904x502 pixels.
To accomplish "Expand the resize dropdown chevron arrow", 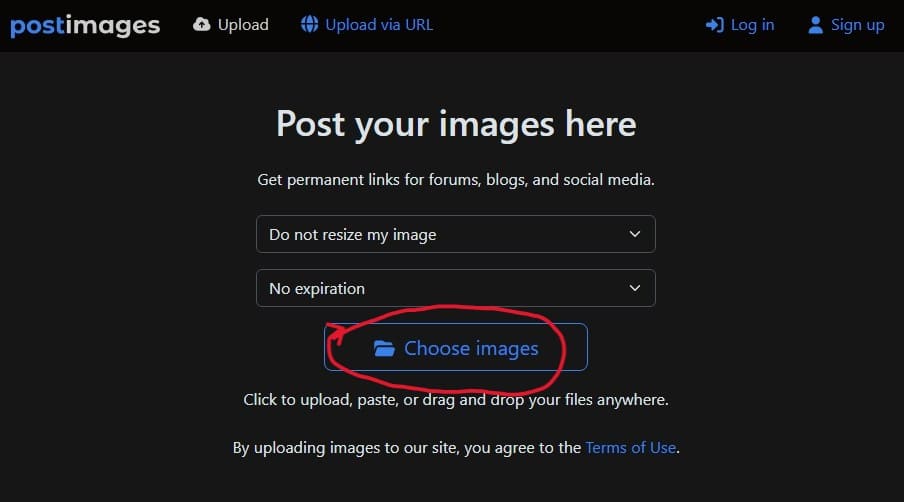I will point(634,234).
